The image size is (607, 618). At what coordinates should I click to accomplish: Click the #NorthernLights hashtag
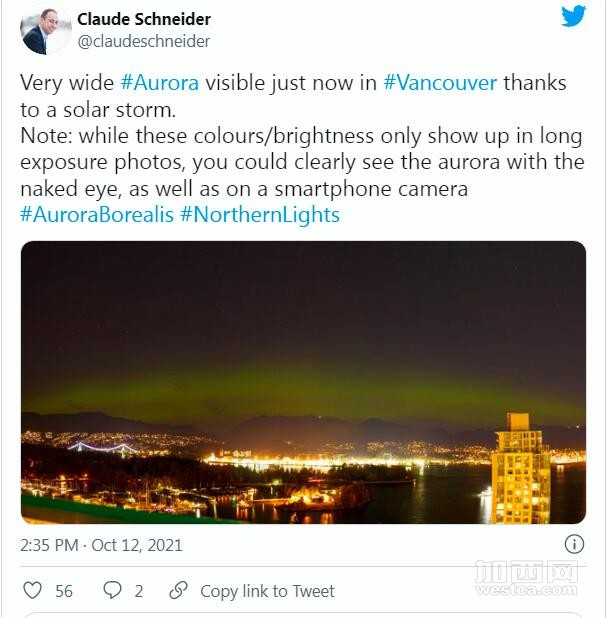point(260,215)
